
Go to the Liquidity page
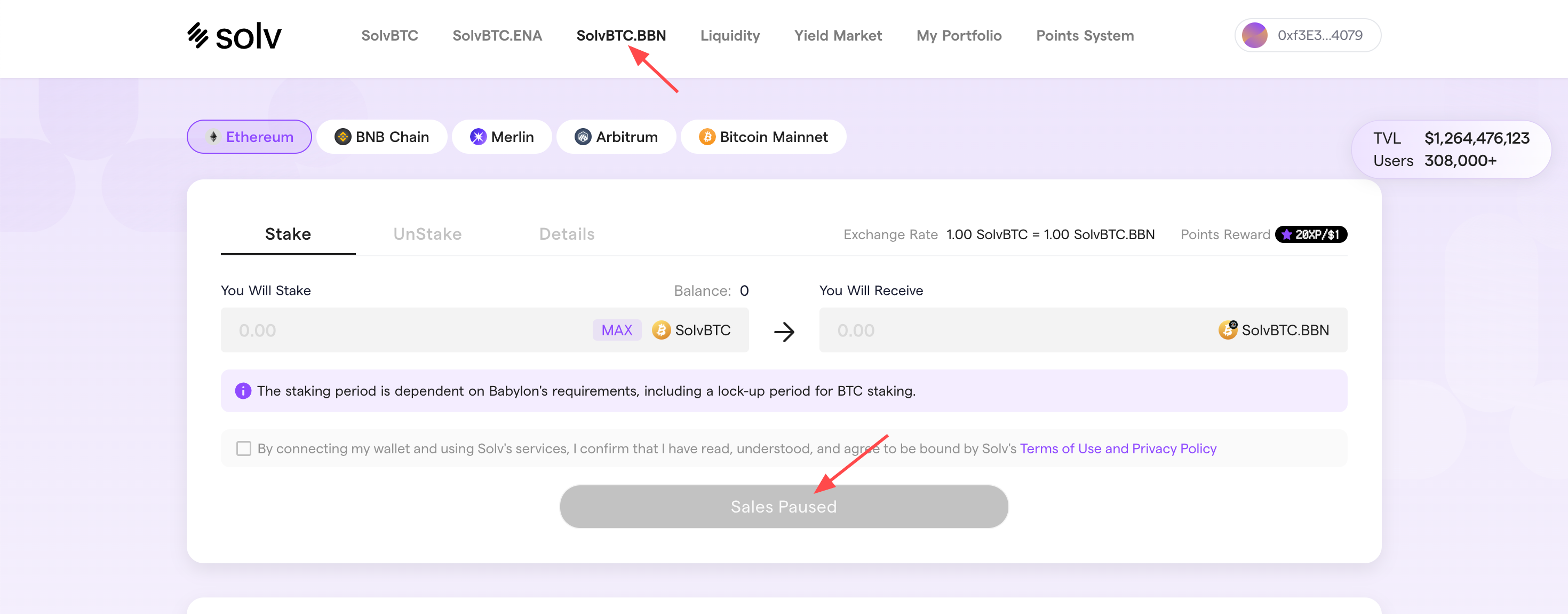coord(730,36)
